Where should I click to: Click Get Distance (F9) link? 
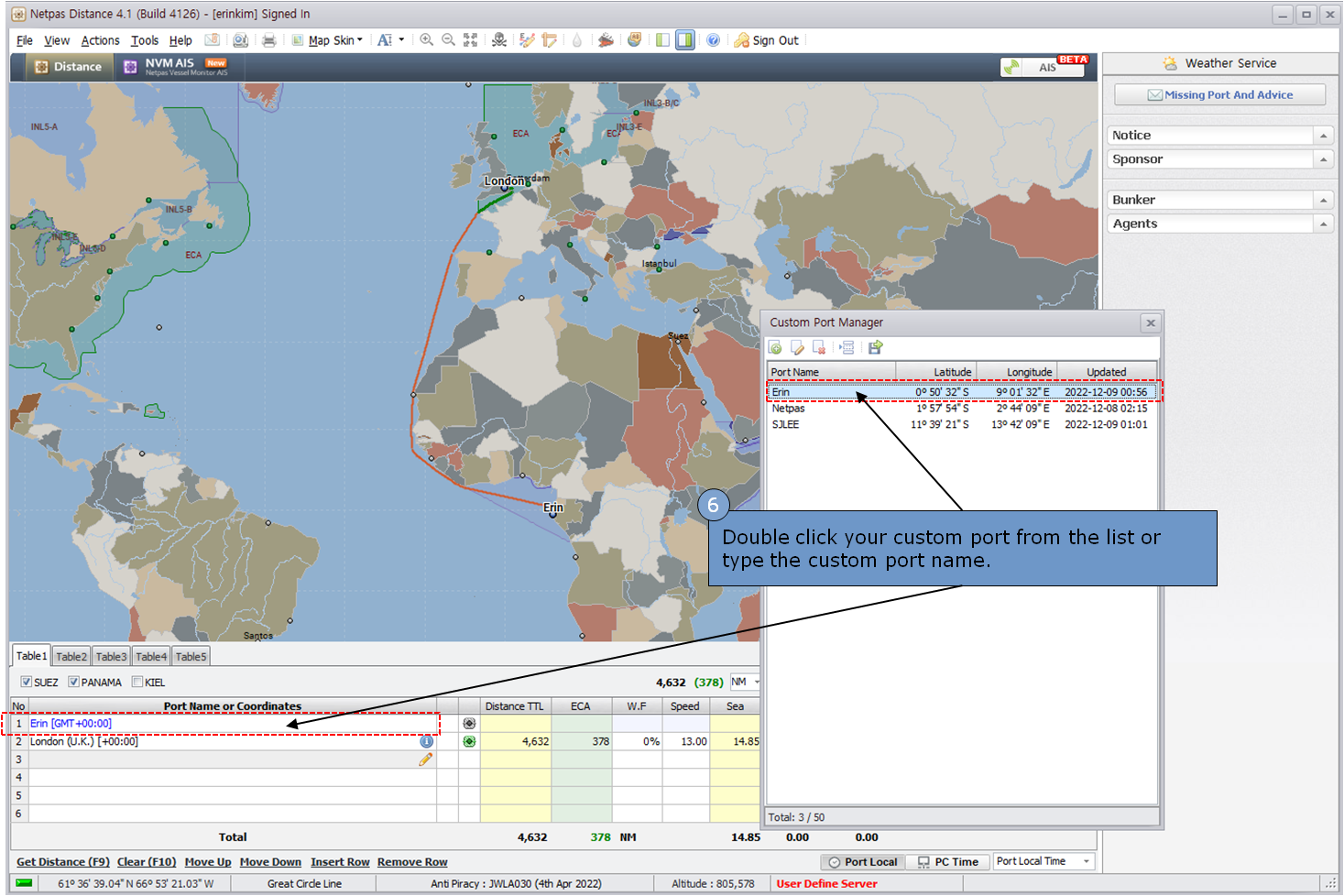[63, 862]
